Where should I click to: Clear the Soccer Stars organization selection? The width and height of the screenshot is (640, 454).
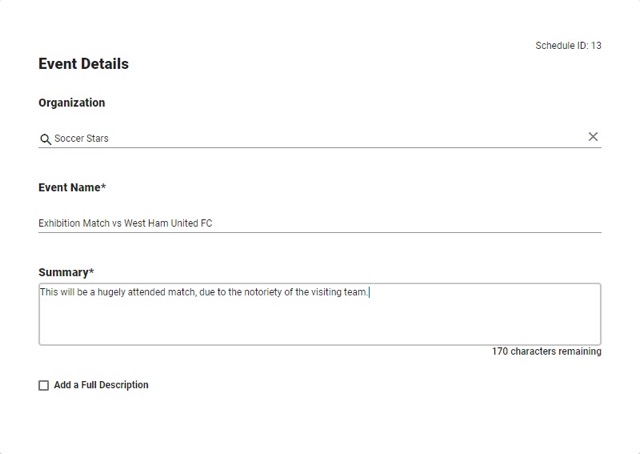point(593,137)
